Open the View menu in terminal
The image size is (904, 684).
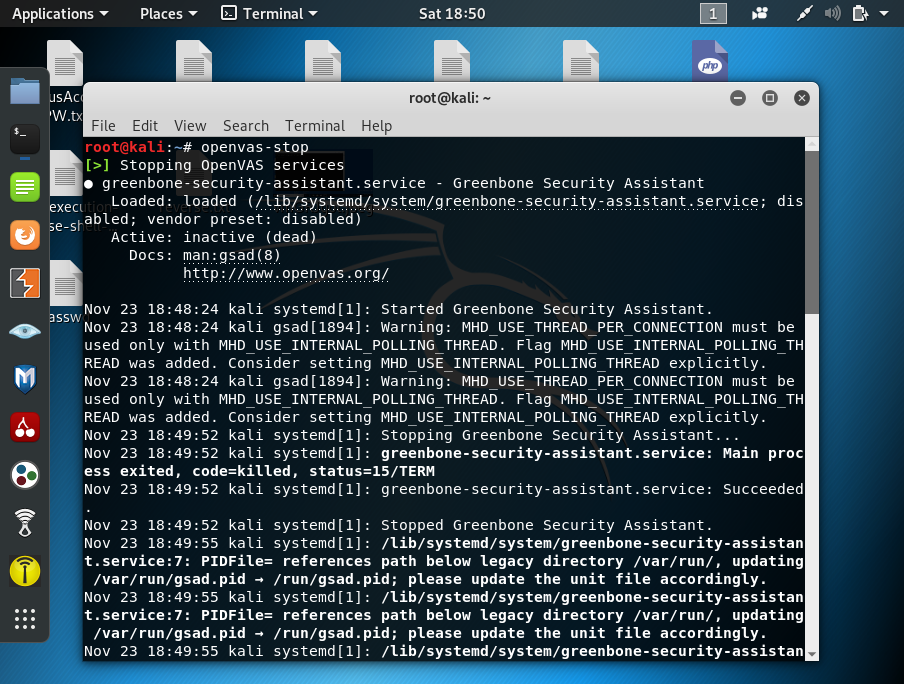coord(190,126)
